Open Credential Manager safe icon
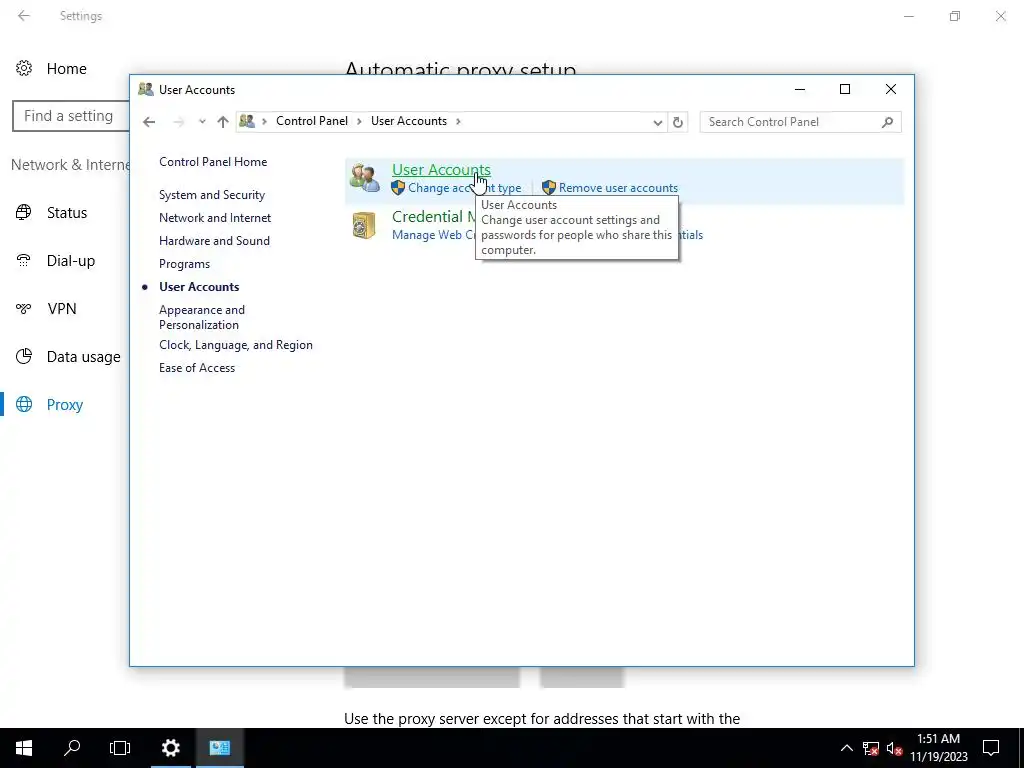This screenshot has height=768, width=1024. click(x=364, y=225)
